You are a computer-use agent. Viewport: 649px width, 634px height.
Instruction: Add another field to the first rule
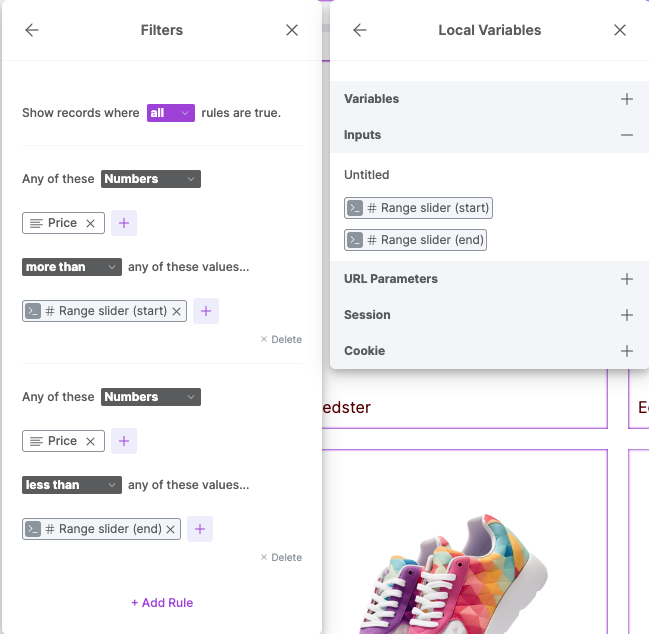pyautogui.click(x=124, y=223)
